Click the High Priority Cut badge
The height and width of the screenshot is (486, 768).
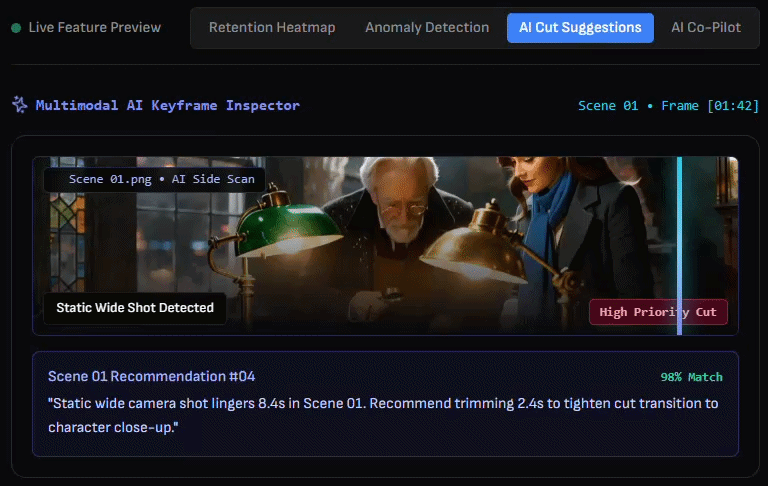click(658, 312)
